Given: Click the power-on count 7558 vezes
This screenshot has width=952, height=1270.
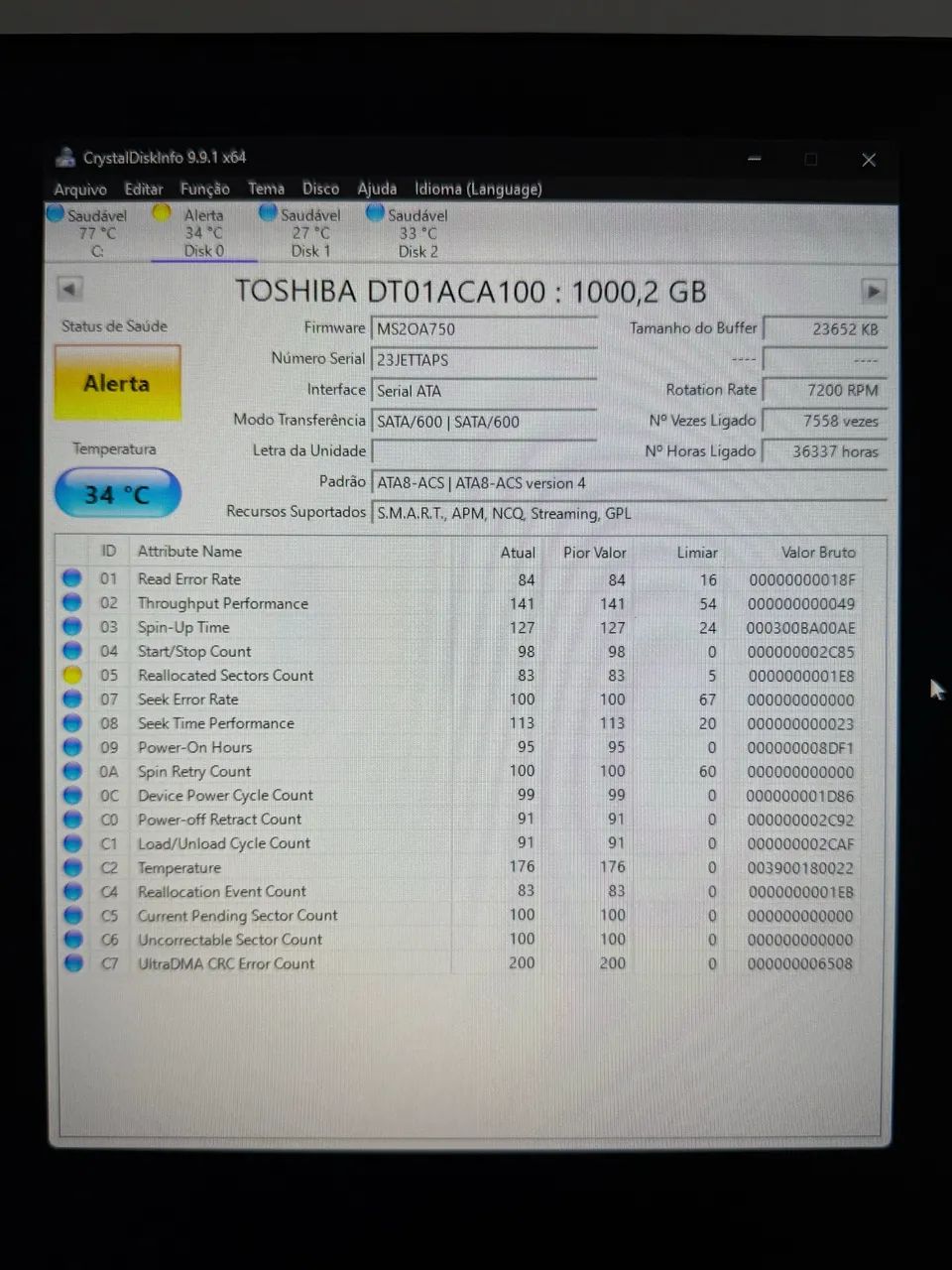Looking at the screenshot, I should (x=824, y=422).
